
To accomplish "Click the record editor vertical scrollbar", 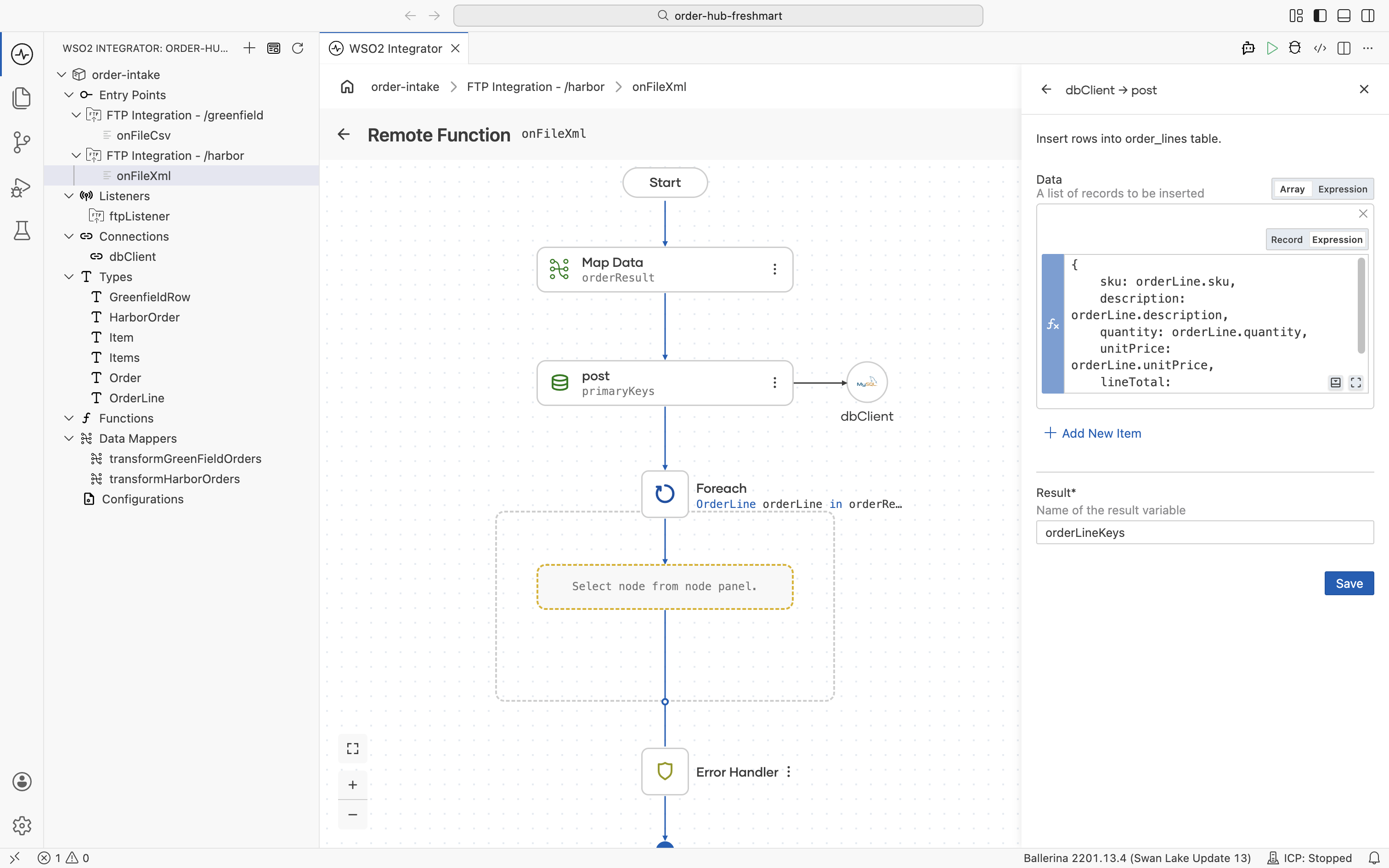I will click(1361, 305).
